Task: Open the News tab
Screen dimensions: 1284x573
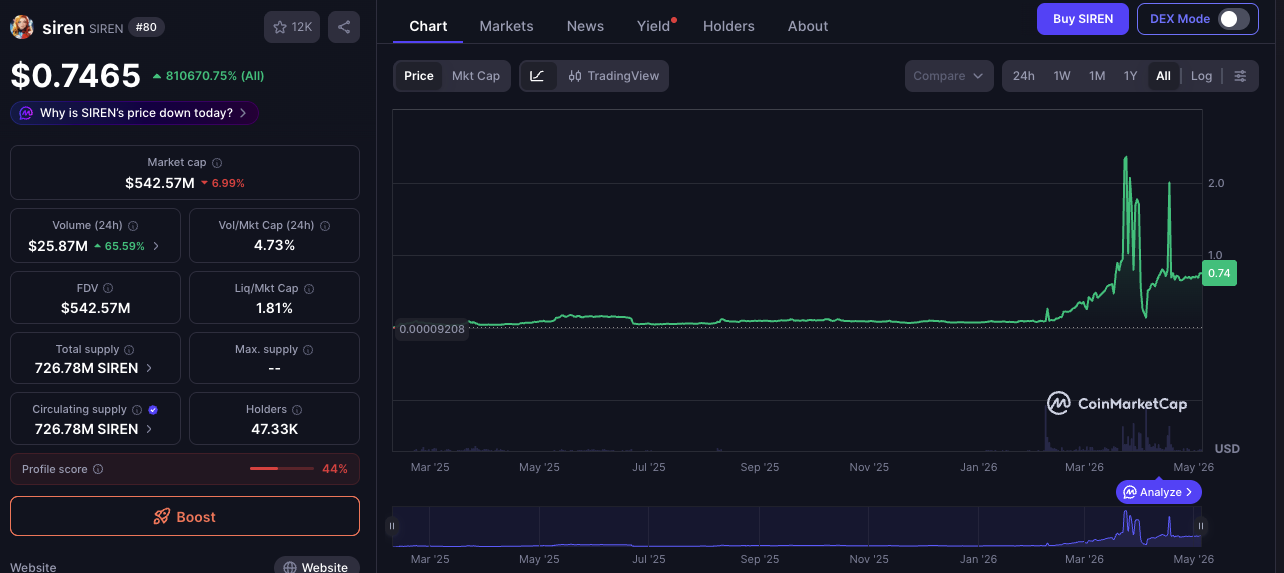Action: [585, 26]
